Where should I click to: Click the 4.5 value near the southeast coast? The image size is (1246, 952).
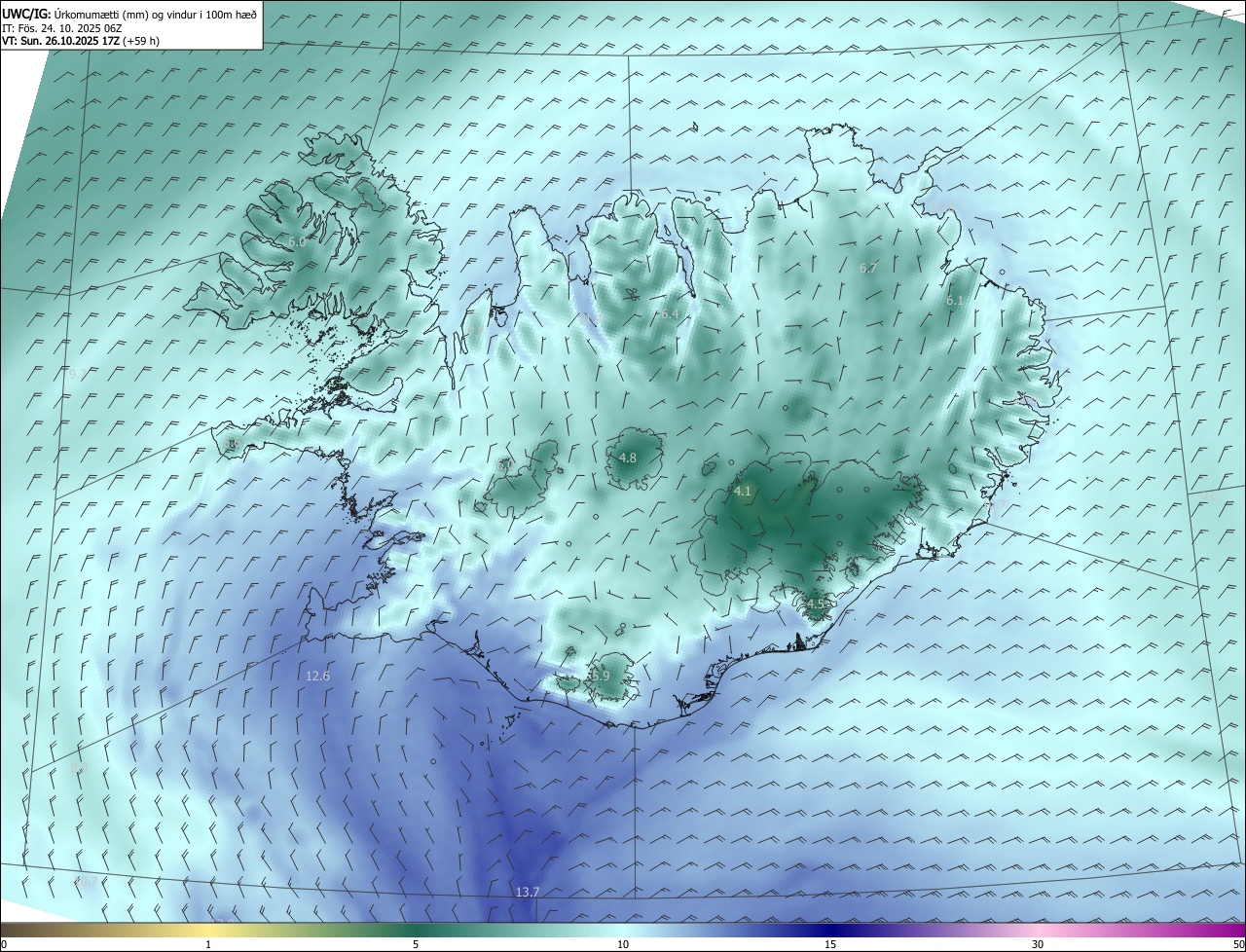point(816,604)
